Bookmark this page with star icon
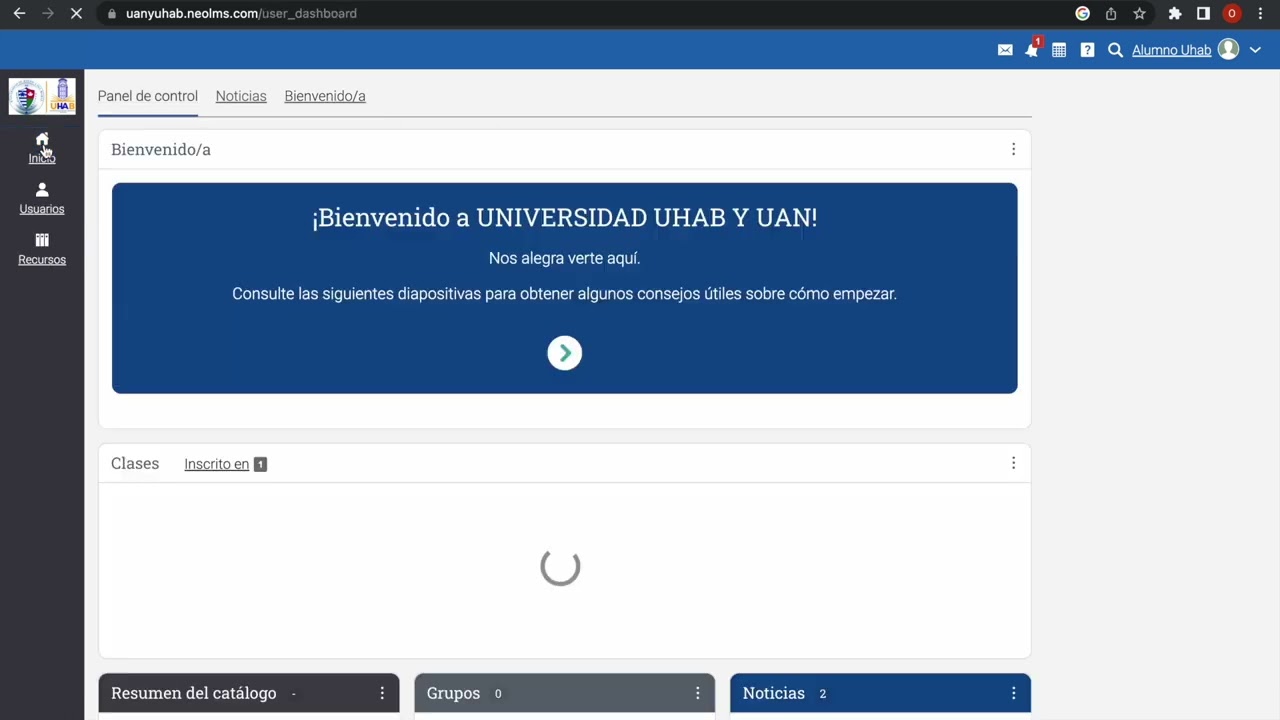Viewport: 1280px width, 720px height. pyautogui.click(x=1139, y=14)
